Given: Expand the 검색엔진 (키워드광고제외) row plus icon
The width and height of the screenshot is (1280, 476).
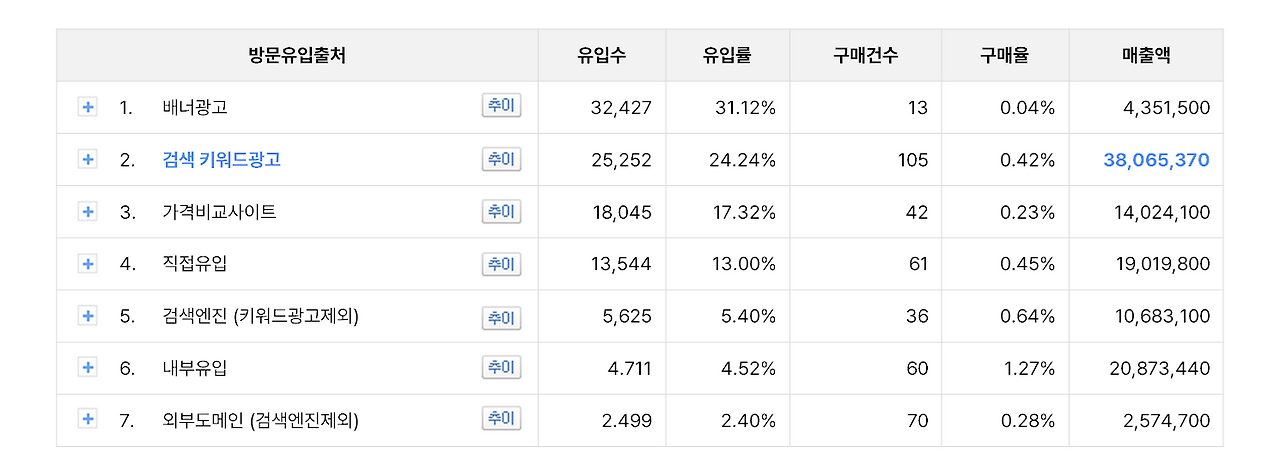Looking at the screenshot, I should click(x=88, y=316).
